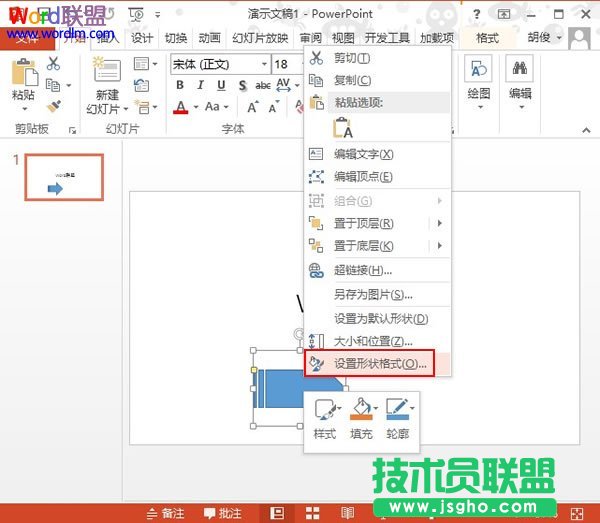
Task: Switch to the Format (格式) tab
Action: pos(487,38)
